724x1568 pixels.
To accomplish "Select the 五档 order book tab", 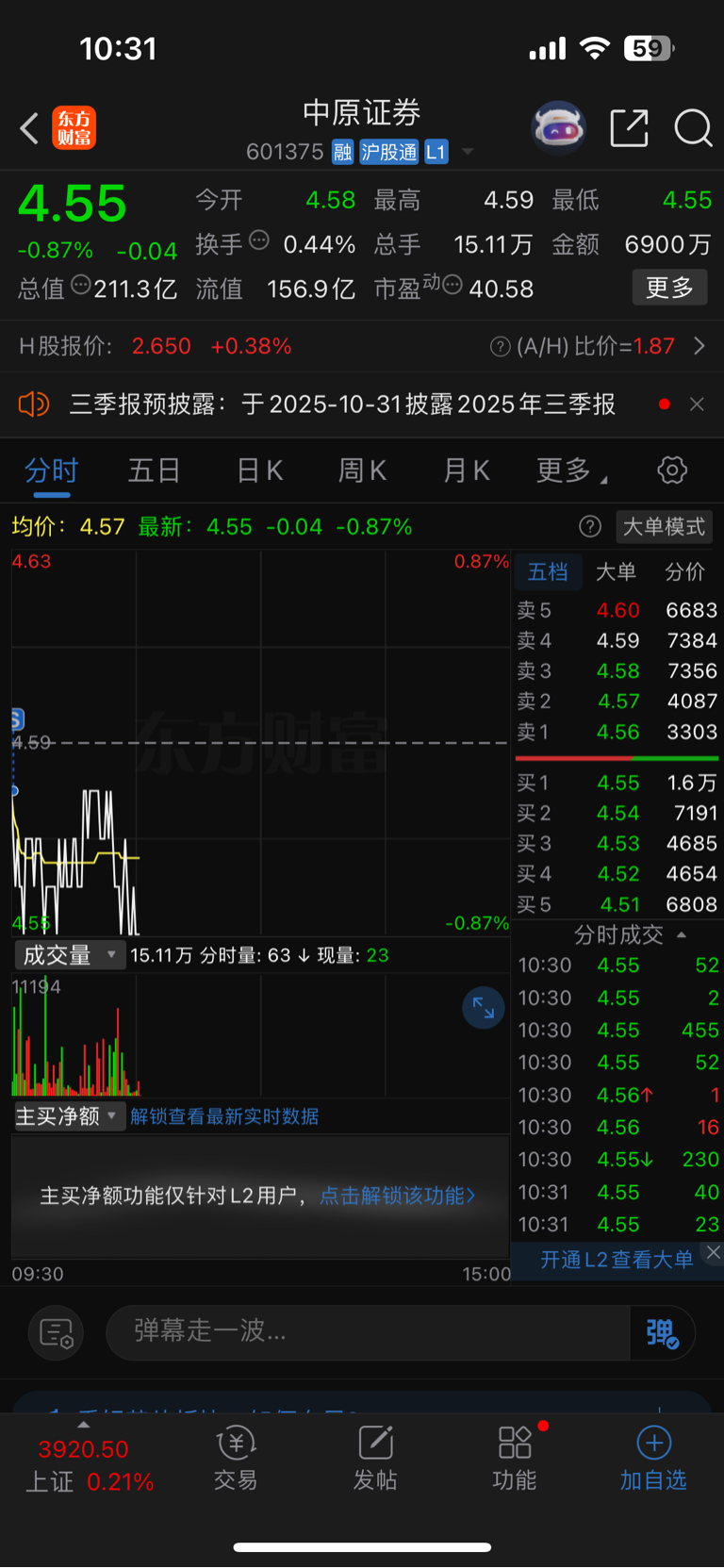I will point(548,571).
